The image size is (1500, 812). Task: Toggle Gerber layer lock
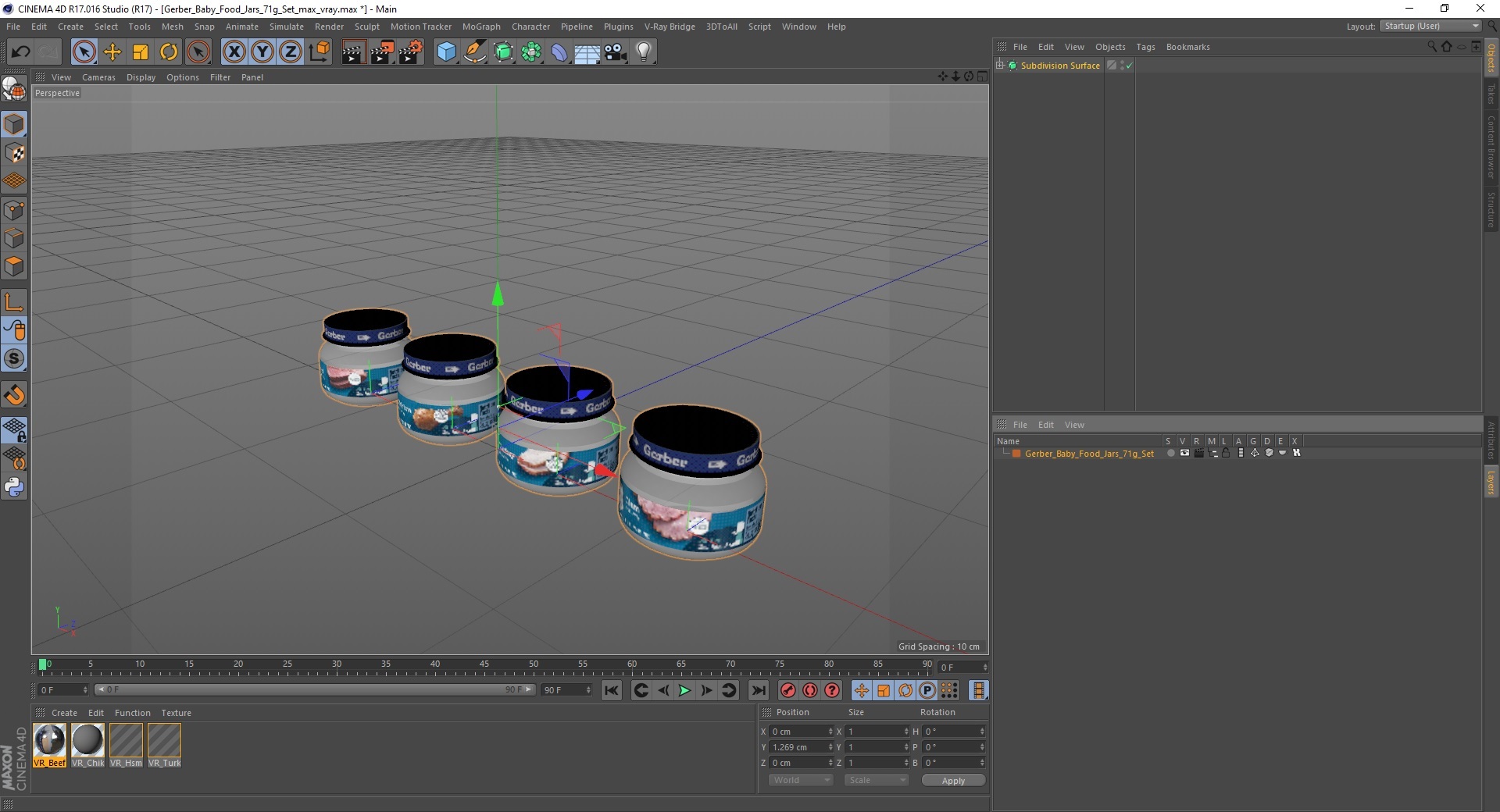[1227, 453]
